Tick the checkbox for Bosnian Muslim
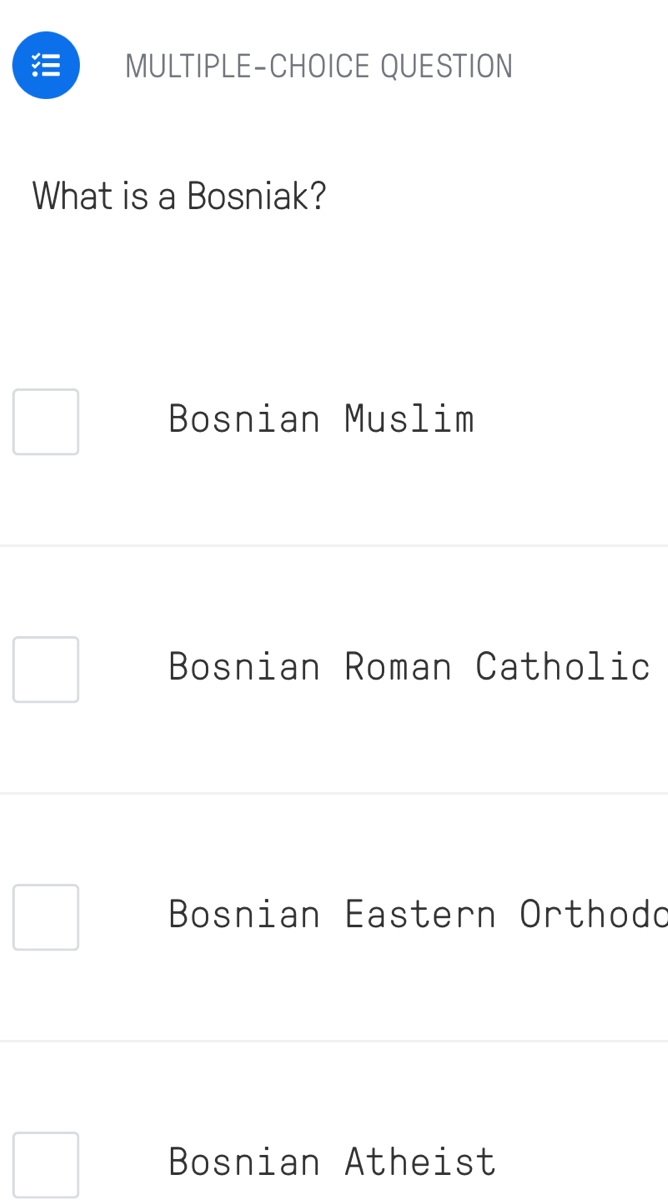Image resolution: width=668 pixels, height=1202 pixels. tap(46, 422)
